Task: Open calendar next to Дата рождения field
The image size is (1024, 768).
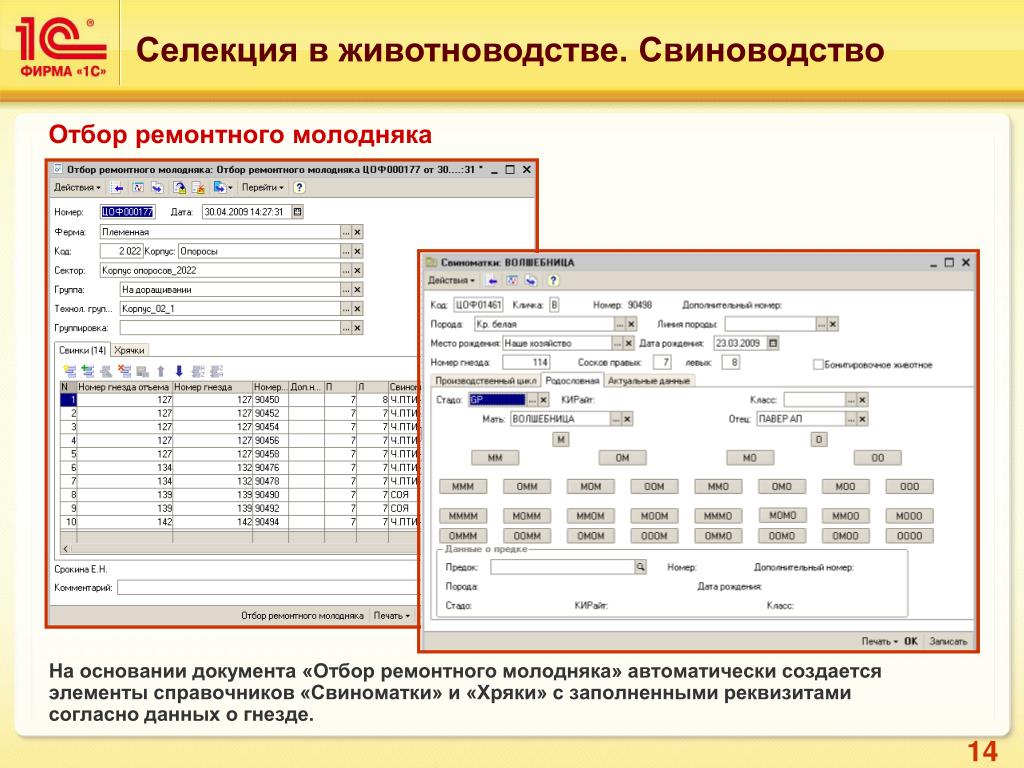Action: click(x=773, y=343)
